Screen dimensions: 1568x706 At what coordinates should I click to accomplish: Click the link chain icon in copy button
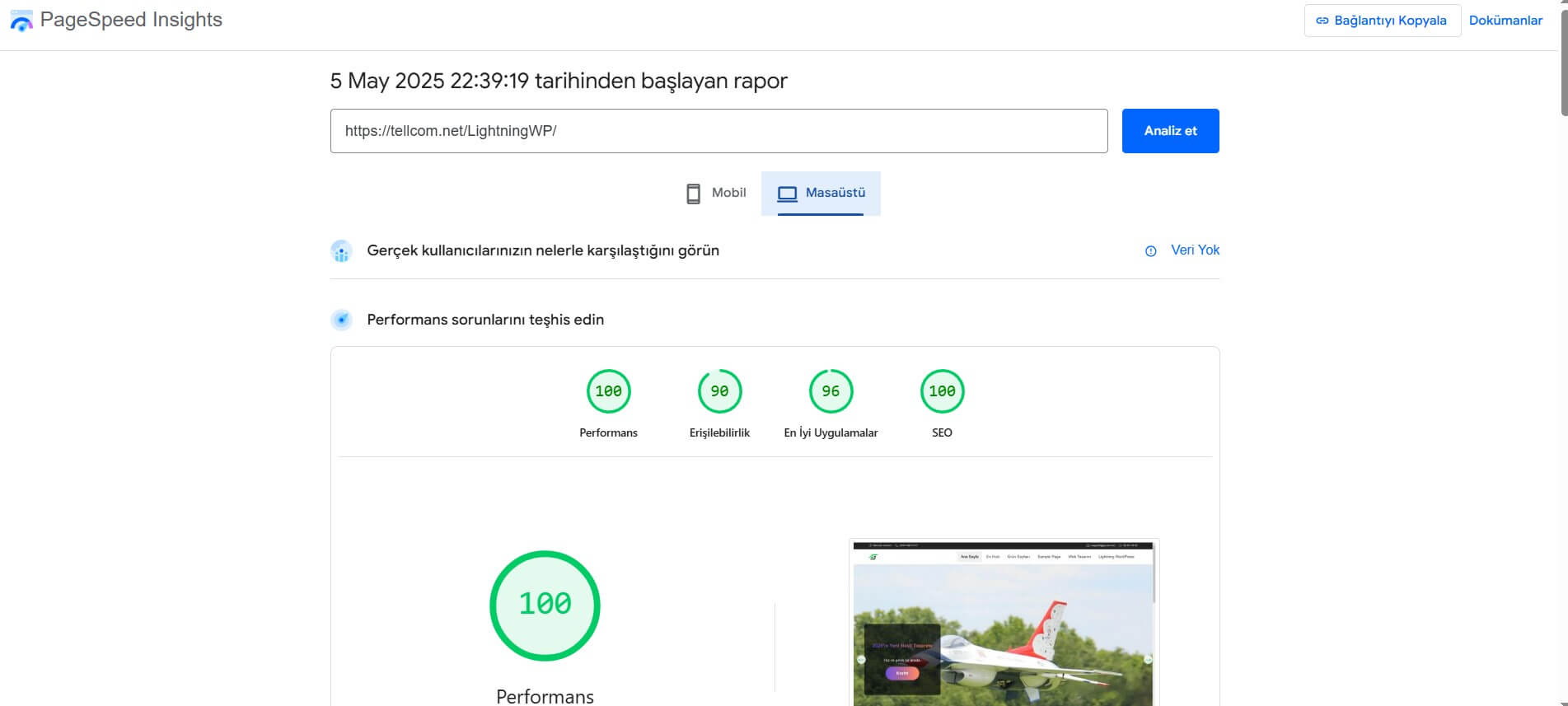tap(1322, 21)
